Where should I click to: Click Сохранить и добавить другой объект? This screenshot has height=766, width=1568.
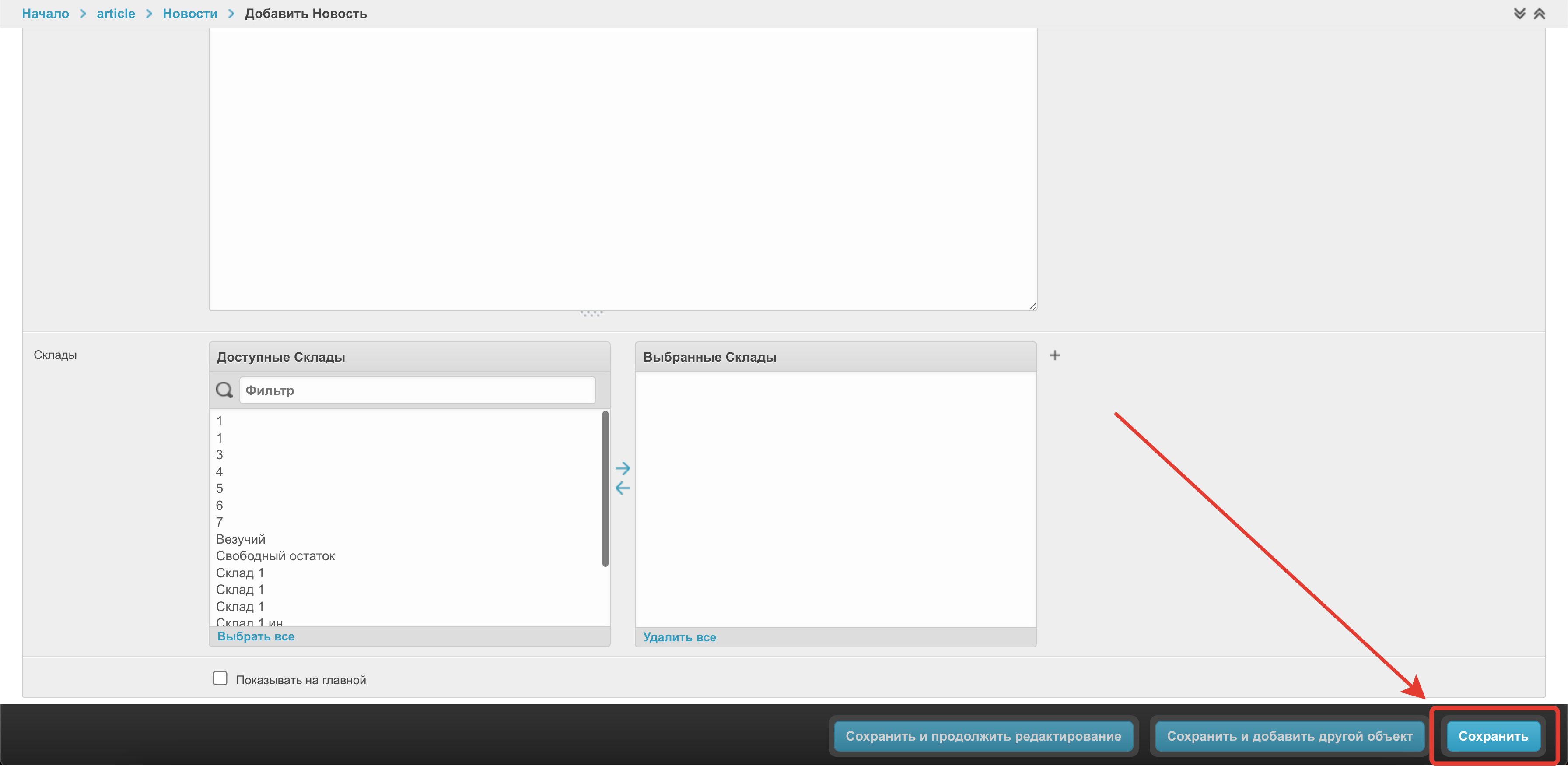coord(1289,736)
